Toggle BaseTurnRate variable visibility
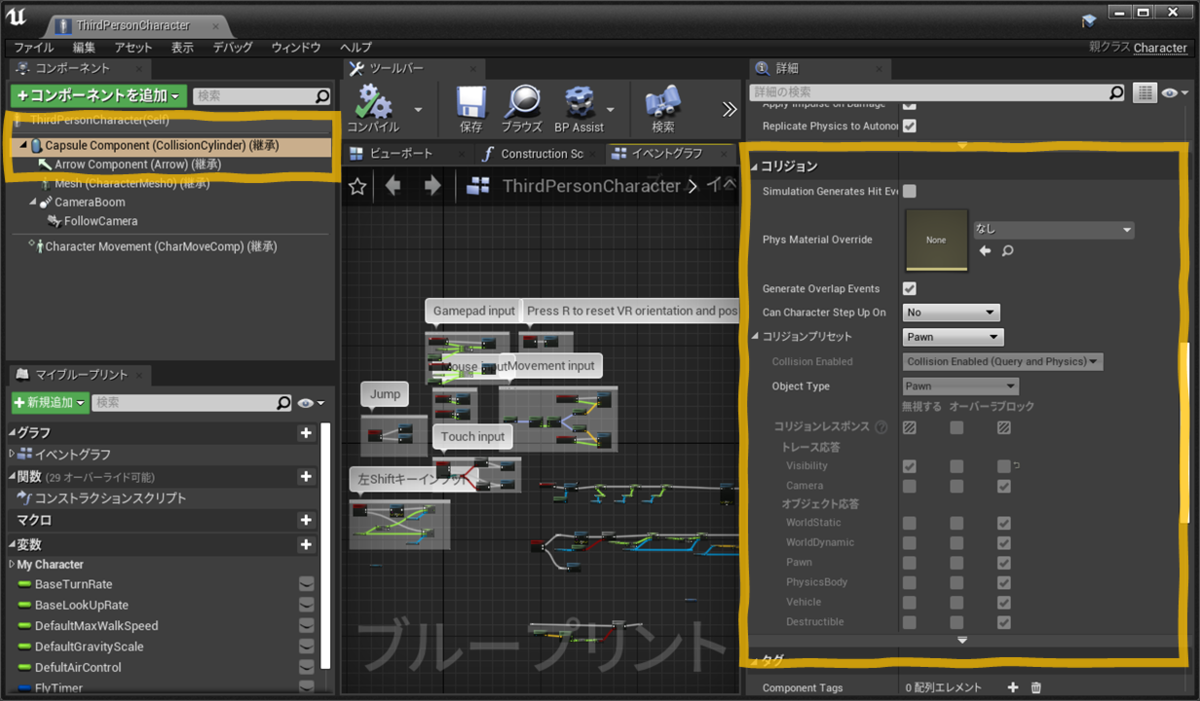This screenshot has height=701, width=1200. (x=306, y=584)
